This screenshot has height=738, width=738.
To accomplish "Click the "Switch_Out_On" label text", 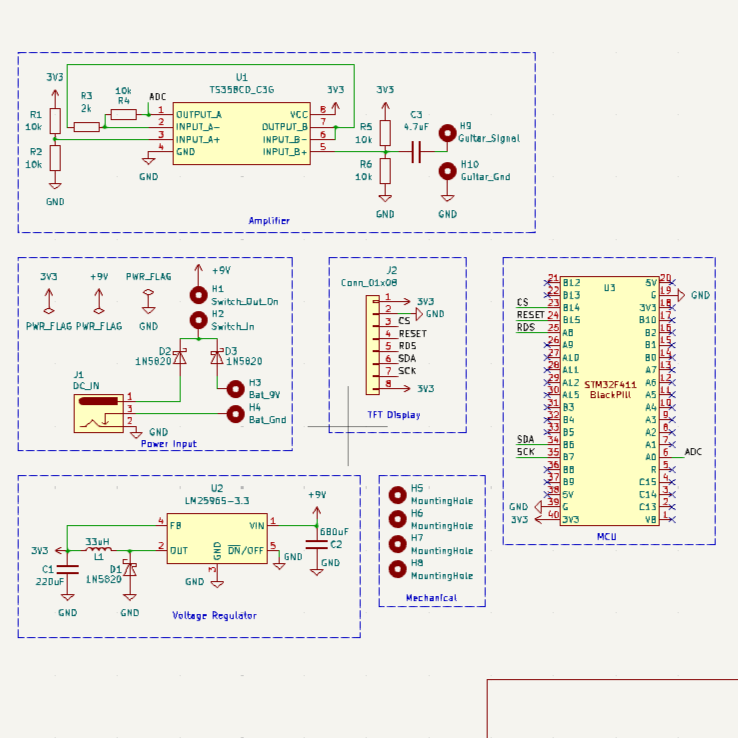I will [x=244, y=302].
